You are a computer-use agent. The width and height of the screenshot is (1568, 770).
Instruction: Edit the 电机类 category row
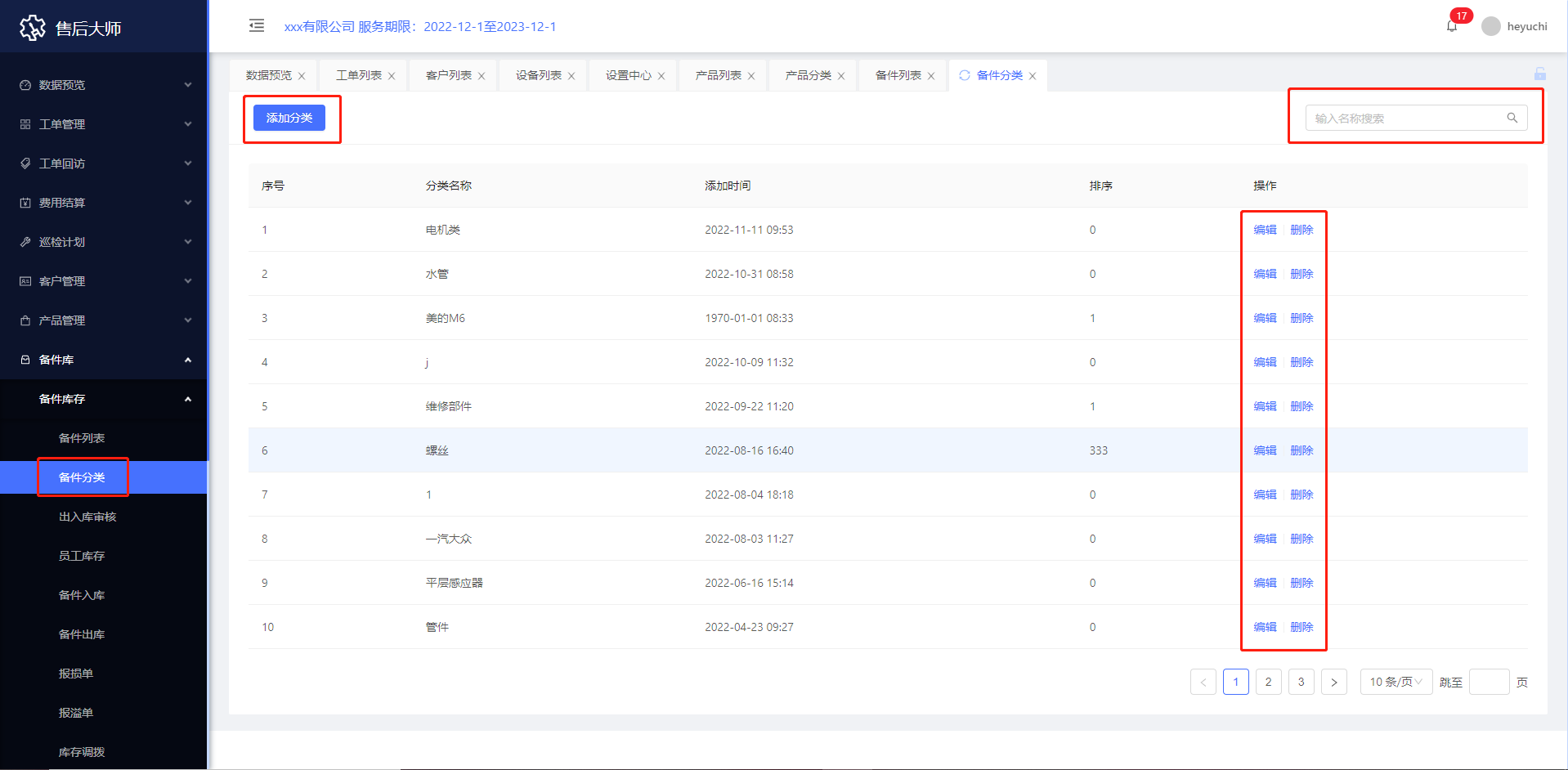(x=1265, y=230)
